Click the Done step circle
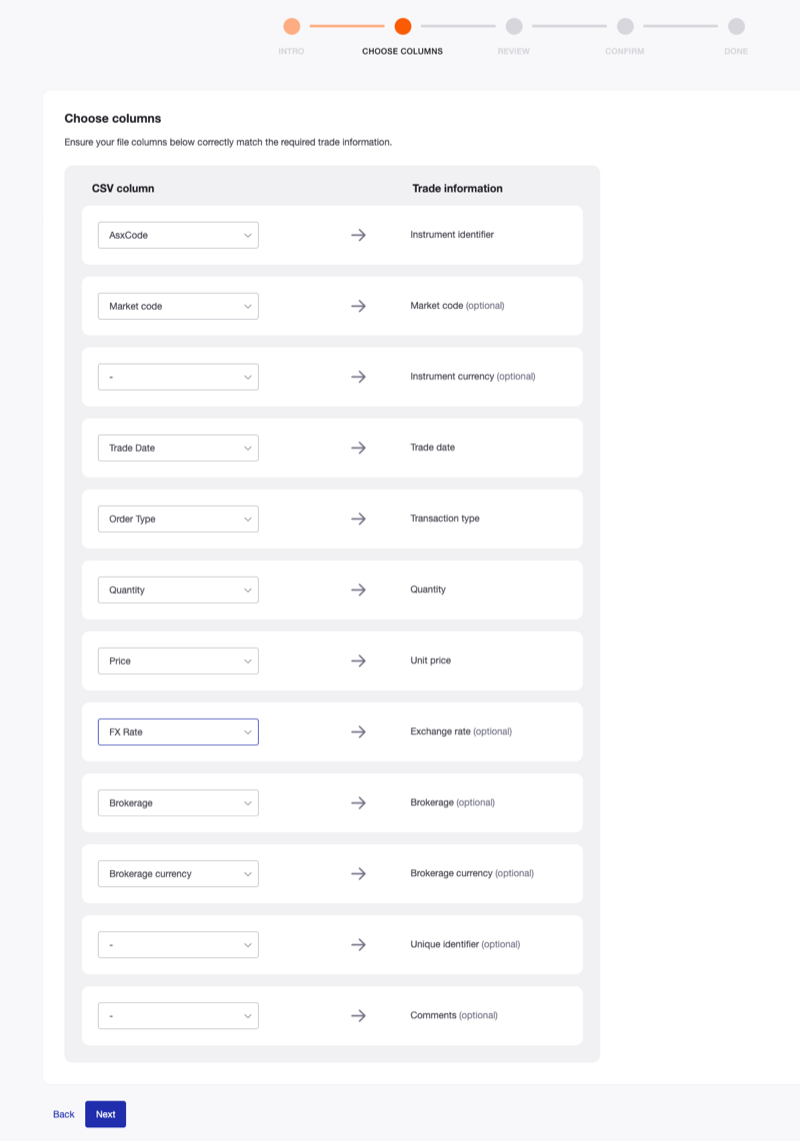Image resolution: width=800 pixels, height=1141 pixels. 736,26
